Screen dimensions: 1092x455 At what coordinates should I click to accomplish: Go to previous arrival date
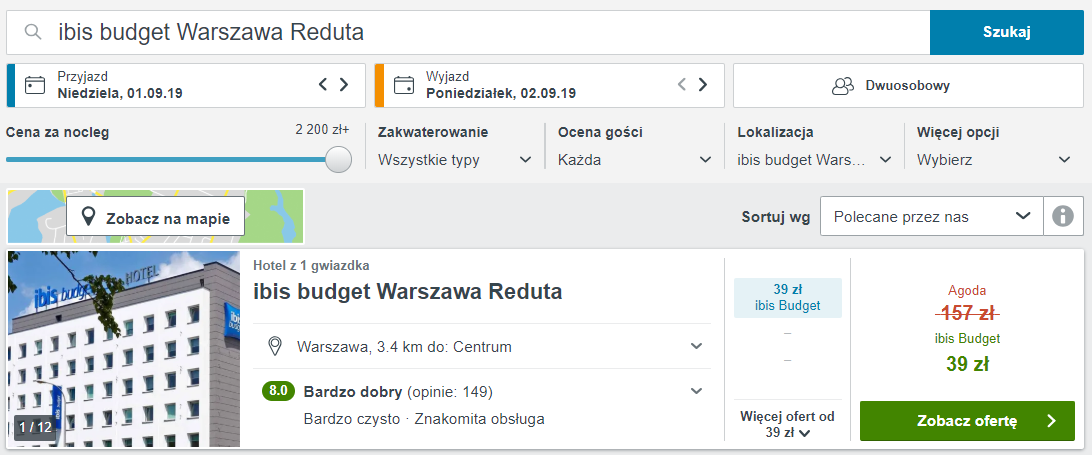[322, 84]
